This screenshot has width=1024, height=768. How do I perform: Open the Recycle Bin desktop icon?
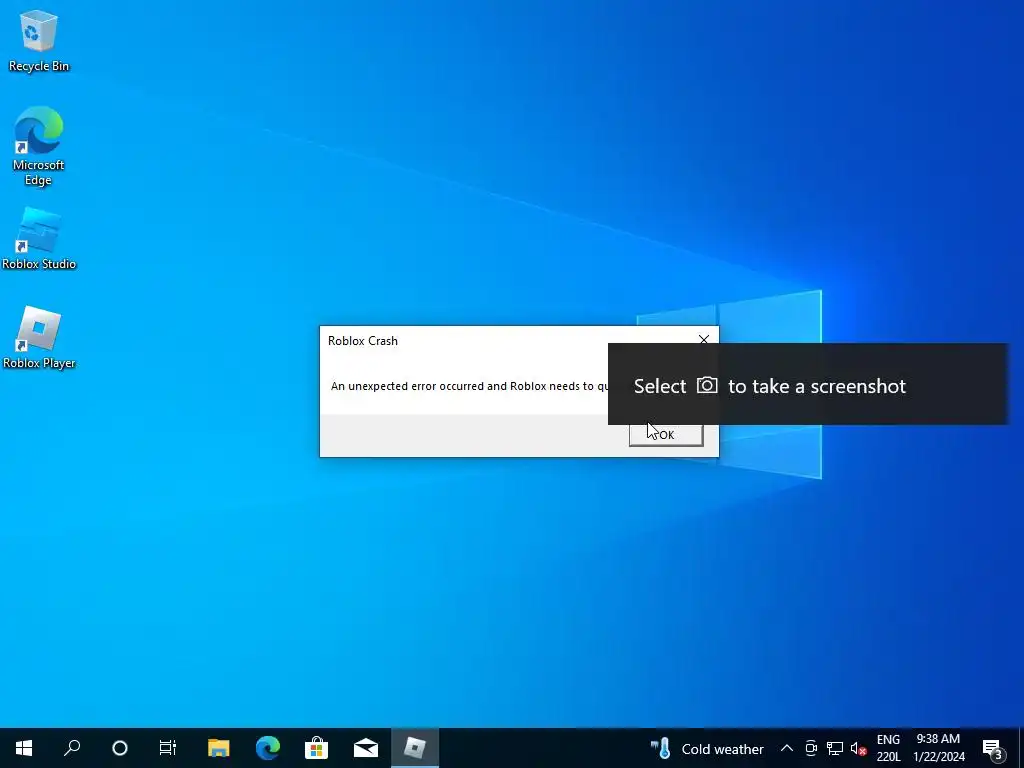click(x=39, y=40)
